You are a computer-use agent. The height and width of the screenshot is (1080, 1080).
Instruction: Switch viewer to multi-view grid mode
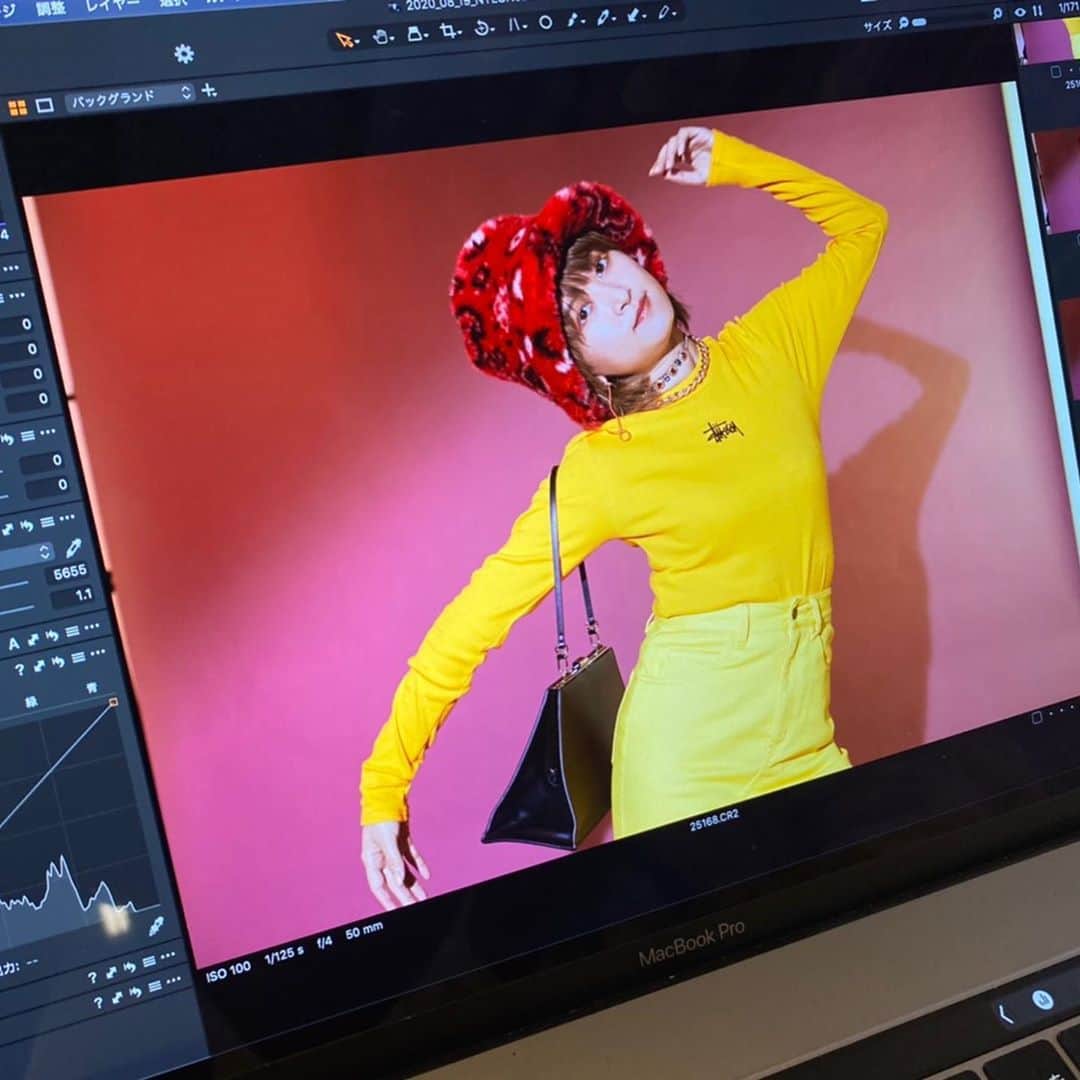tap(17, 107)
